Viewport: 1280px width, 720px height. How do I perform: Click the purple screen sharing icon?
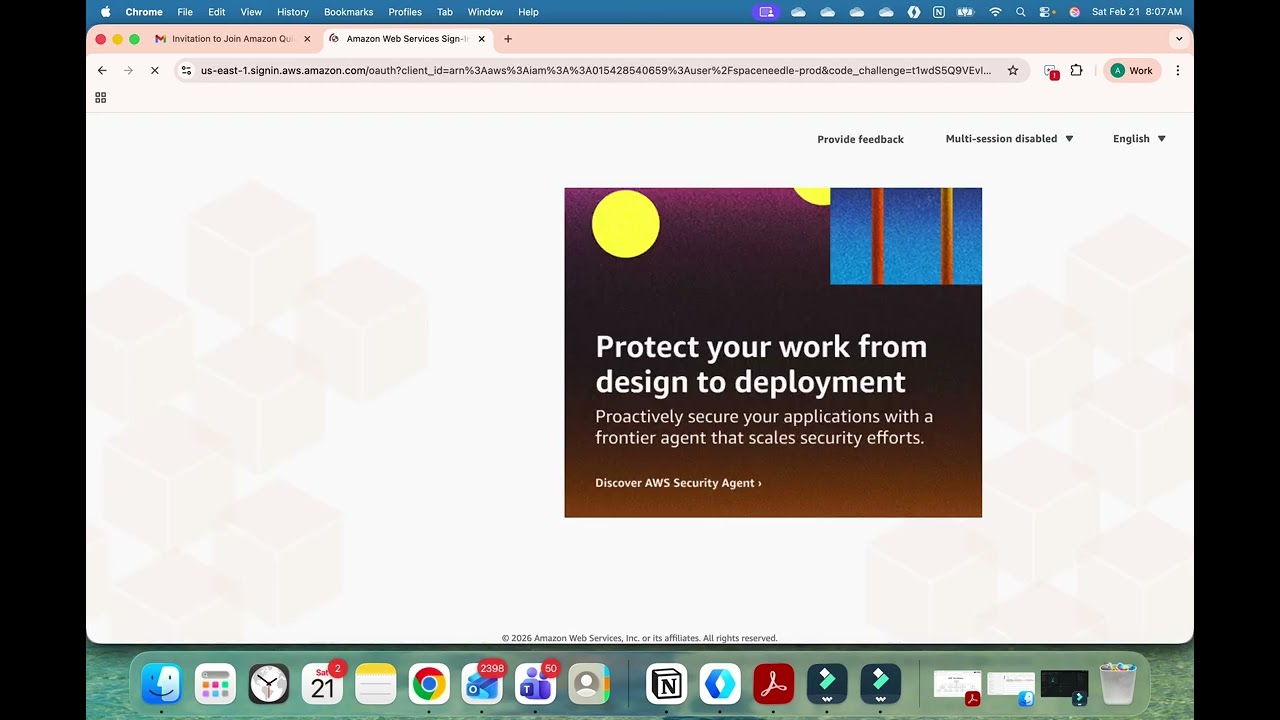point(767,12)
